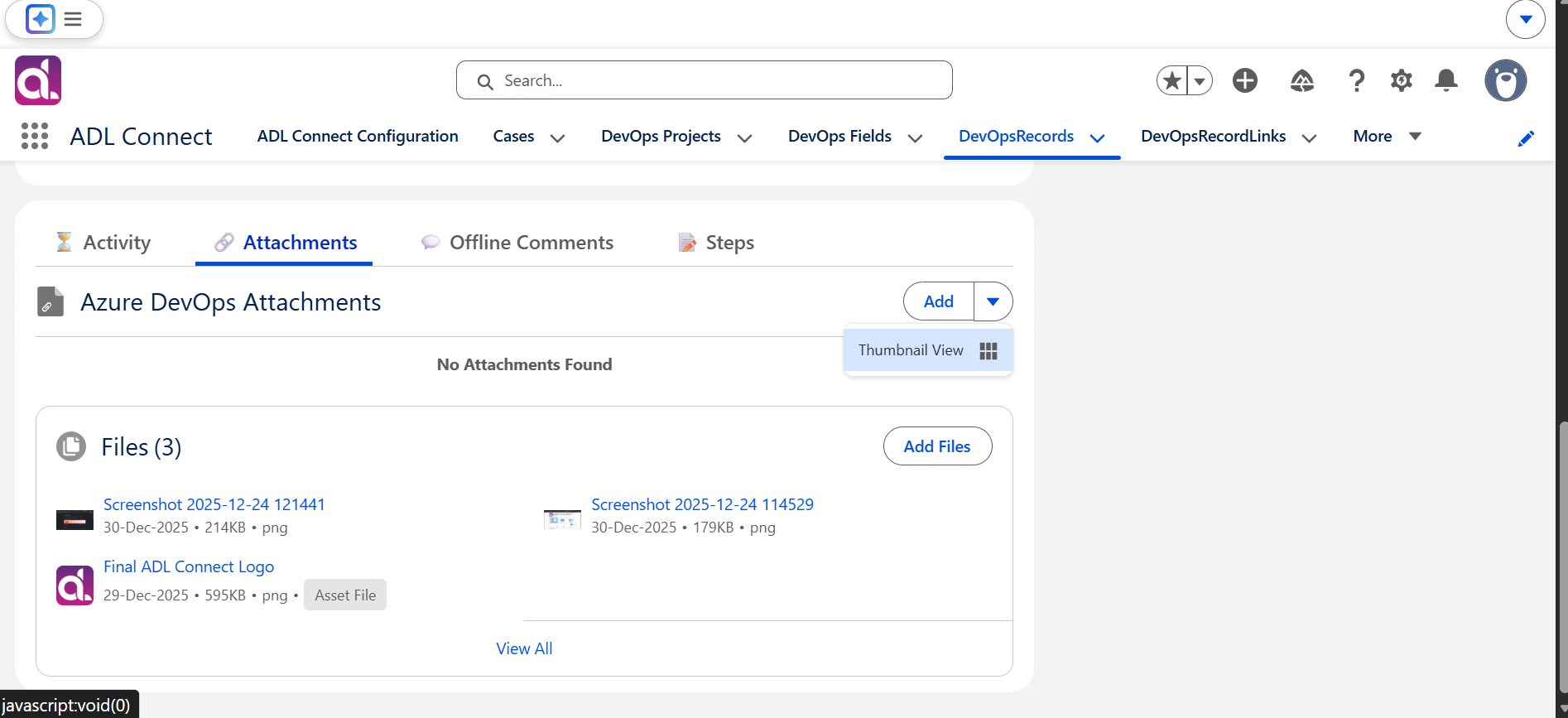Click the circular dropdown at top right
Viewport: 1568px width, 718px height.
coord(1526,19)
